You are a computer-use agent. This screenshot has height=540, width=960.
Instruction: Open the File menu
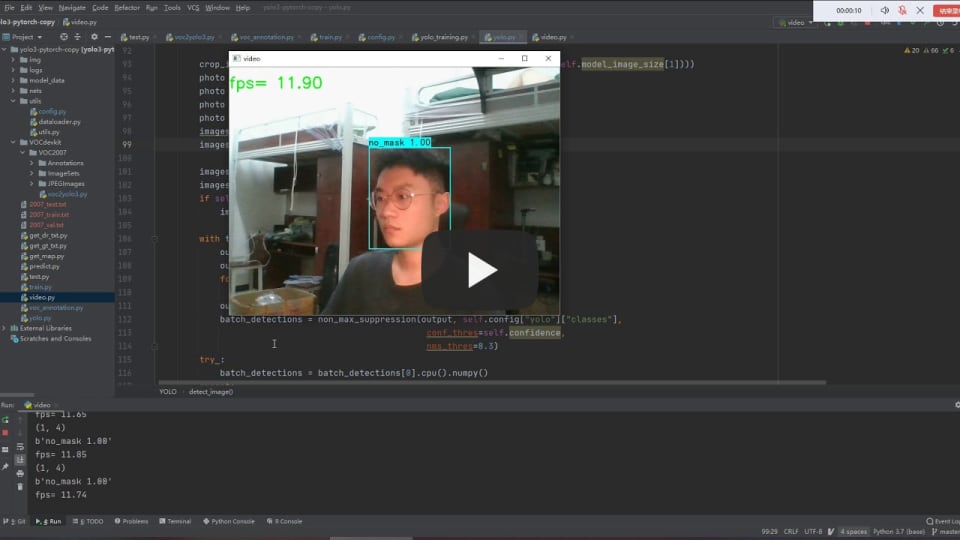pos(9,7)
